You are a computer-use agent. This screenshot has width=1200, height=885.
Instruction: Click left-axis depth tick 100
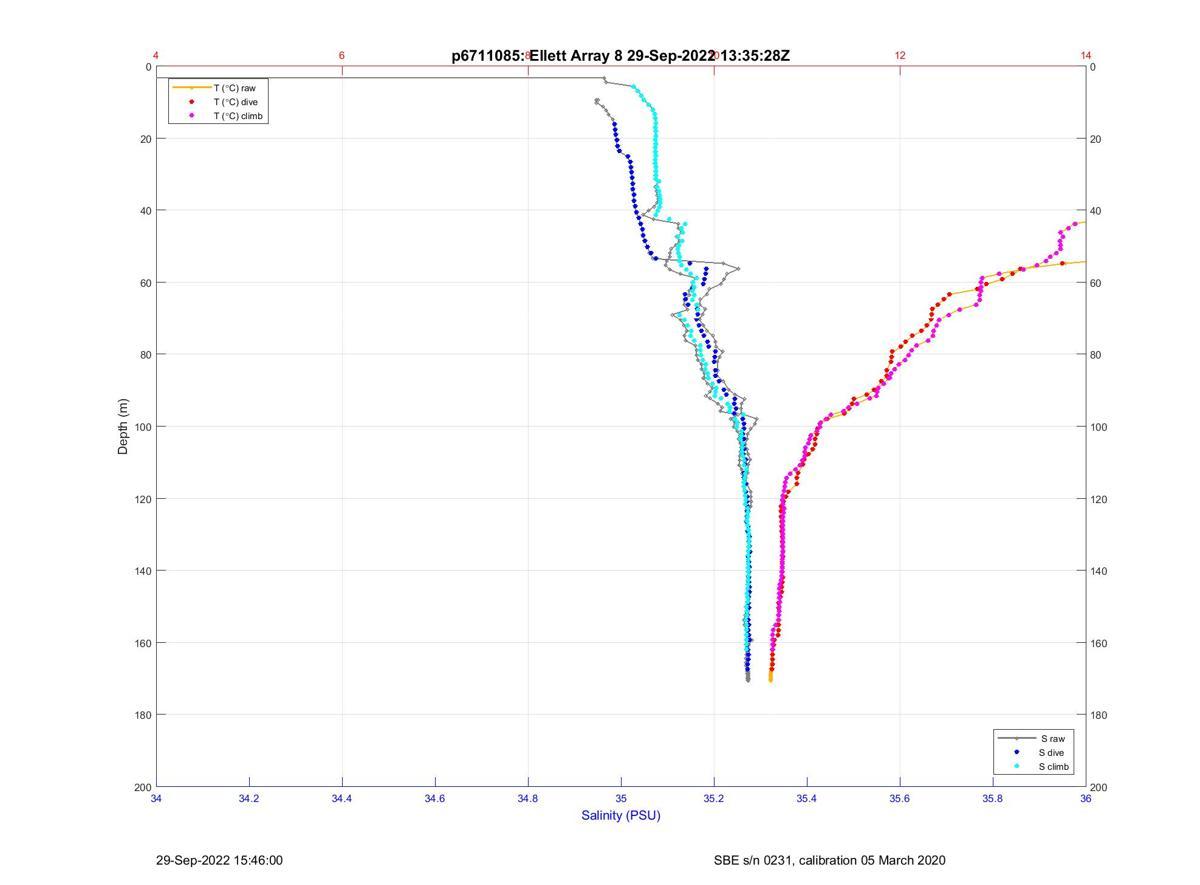click(143, 427)
